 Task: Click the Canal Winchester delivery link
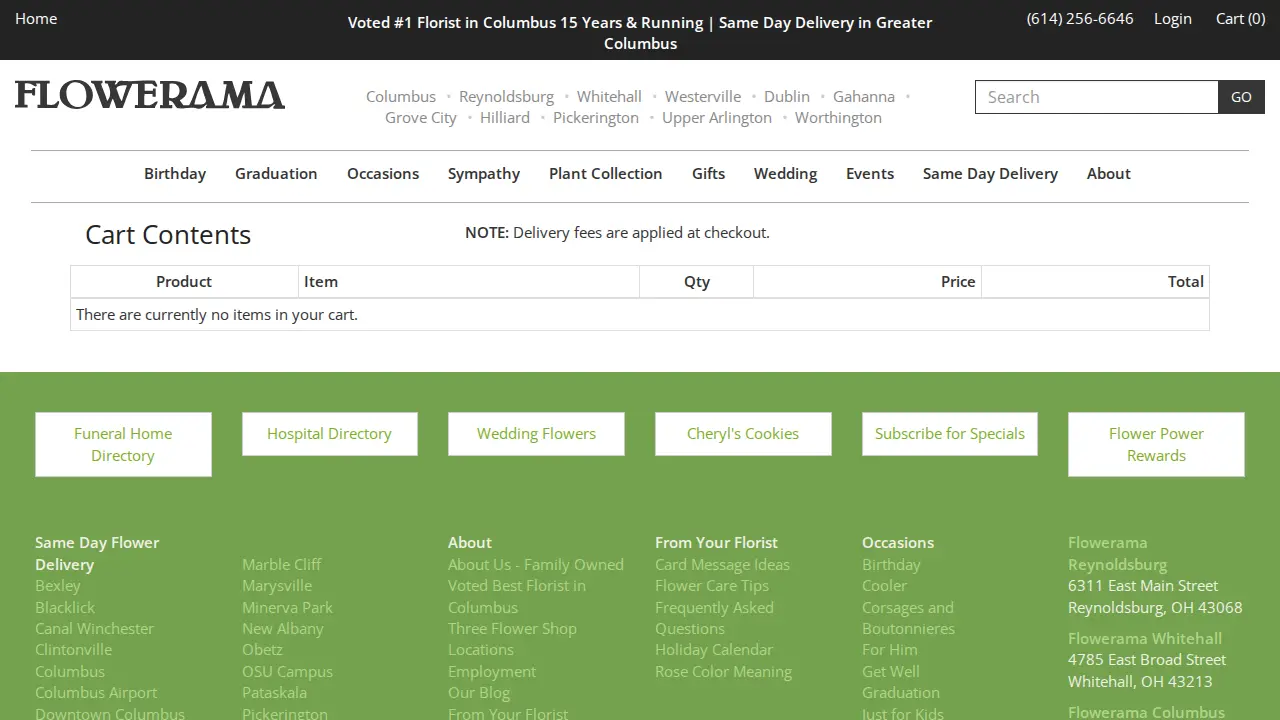tap(94, 629)
